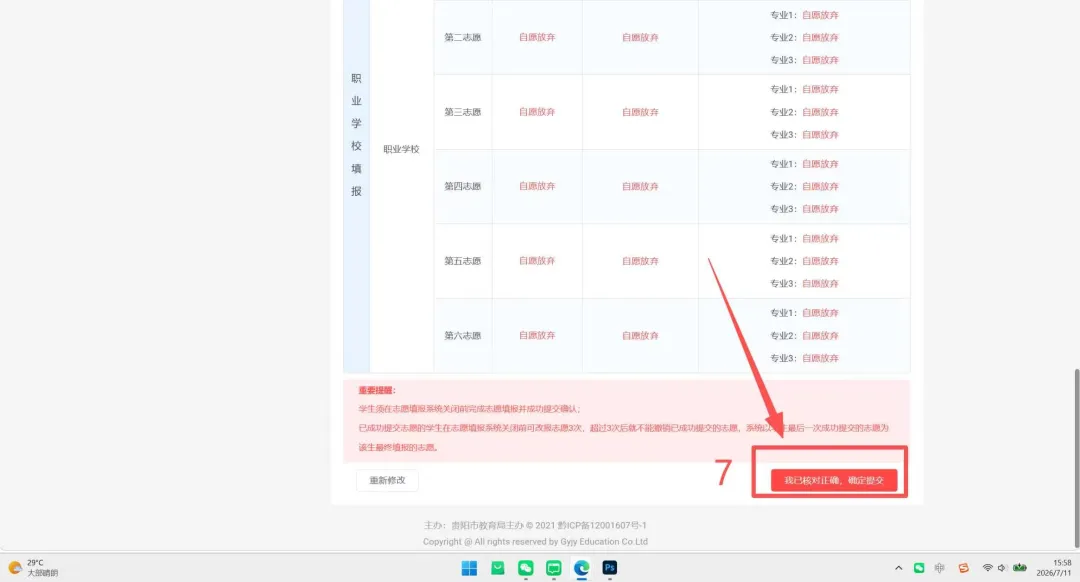Click 专业3 value in the 第五志愿 row
This screenshot has height=582, width=1080.
coord(820,283)
